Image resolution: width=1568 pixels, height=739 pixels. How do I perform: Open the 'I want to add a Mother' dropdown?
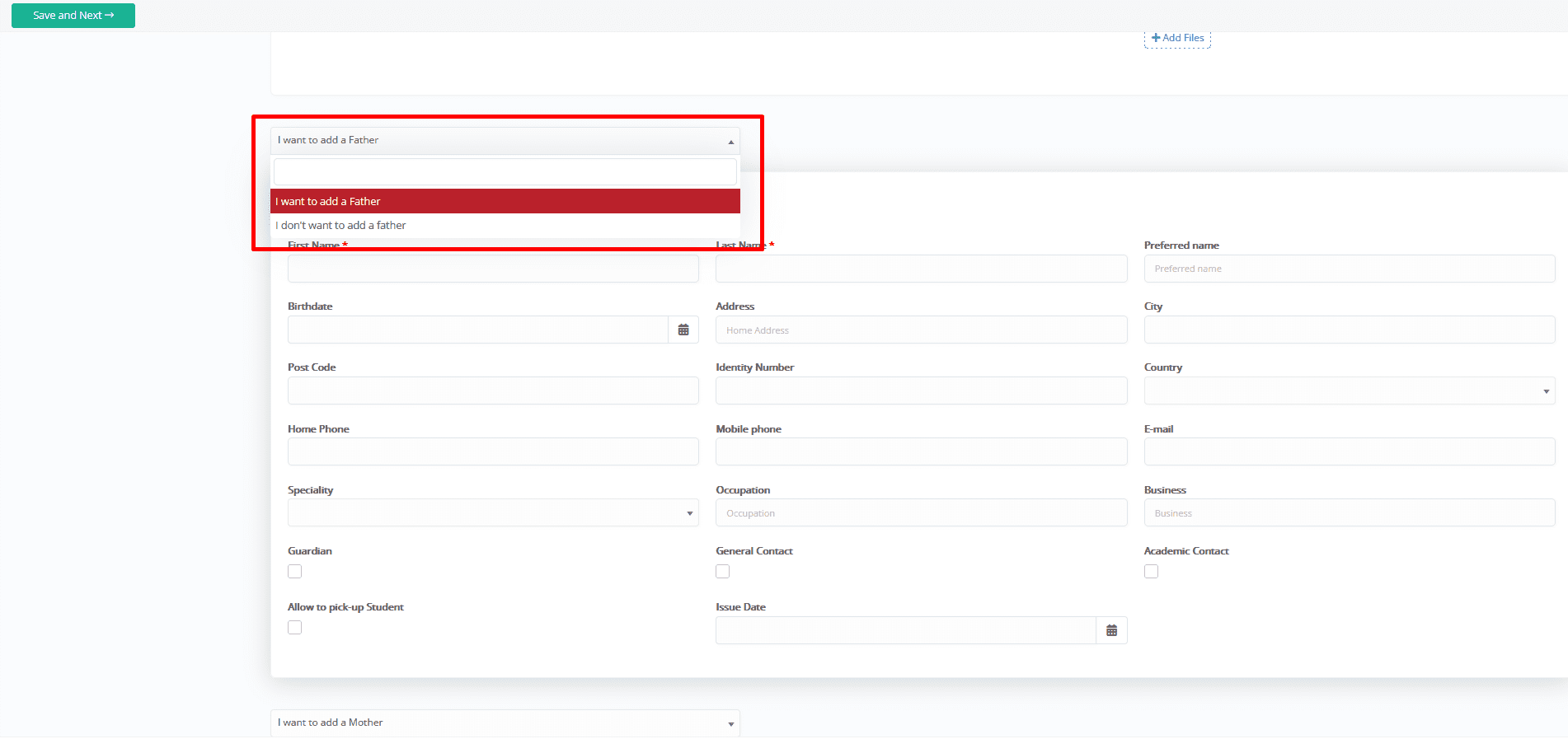[x=505, y=723]
